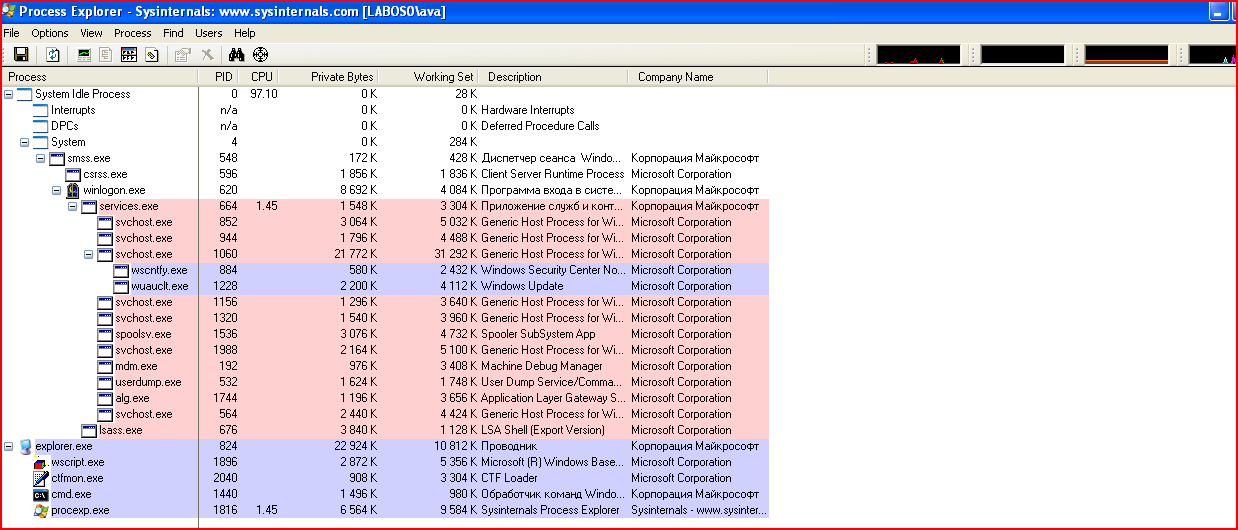Click the alg.exe process icon
The width and height of the screenshot is (1238, 530).
(x=105, y=398)
